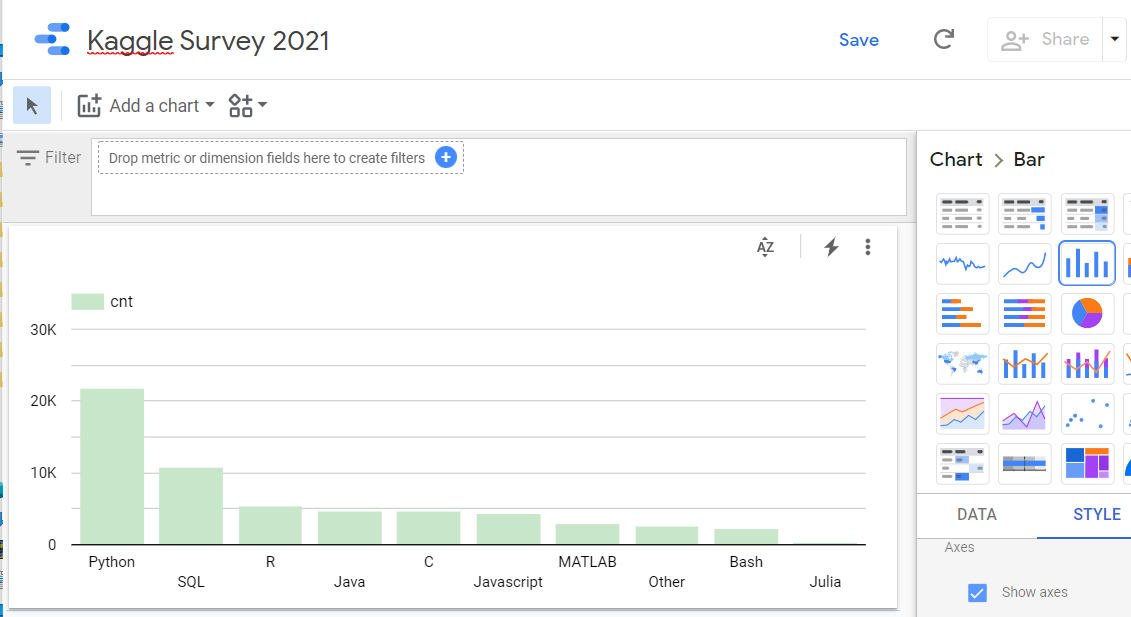Switch to the DATA tab
Viewport: 1131px width, 617px height.
pos(976,514)
